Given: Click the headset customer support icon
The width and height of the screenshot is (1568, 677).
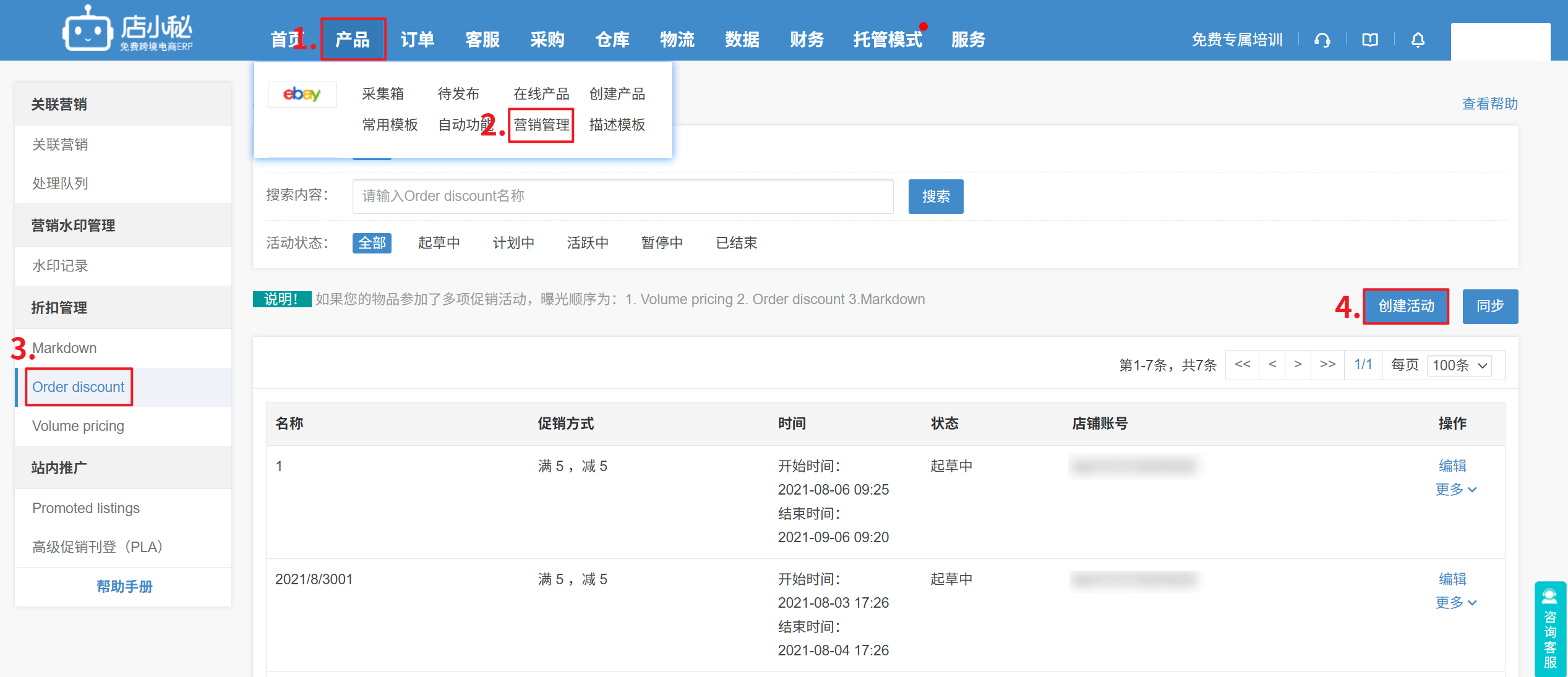Looking at the screenshot, I should (1322, 40).
